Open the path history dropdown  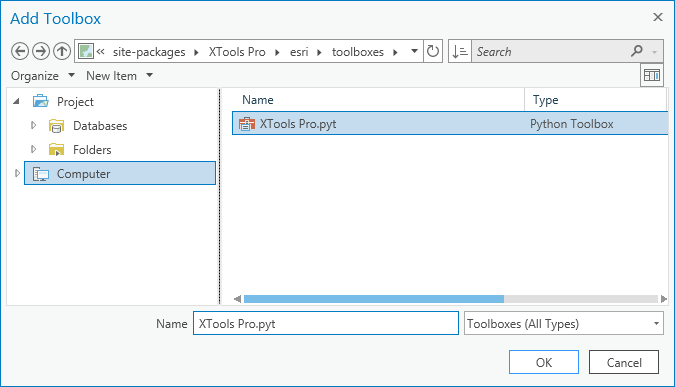pos(414,51)
